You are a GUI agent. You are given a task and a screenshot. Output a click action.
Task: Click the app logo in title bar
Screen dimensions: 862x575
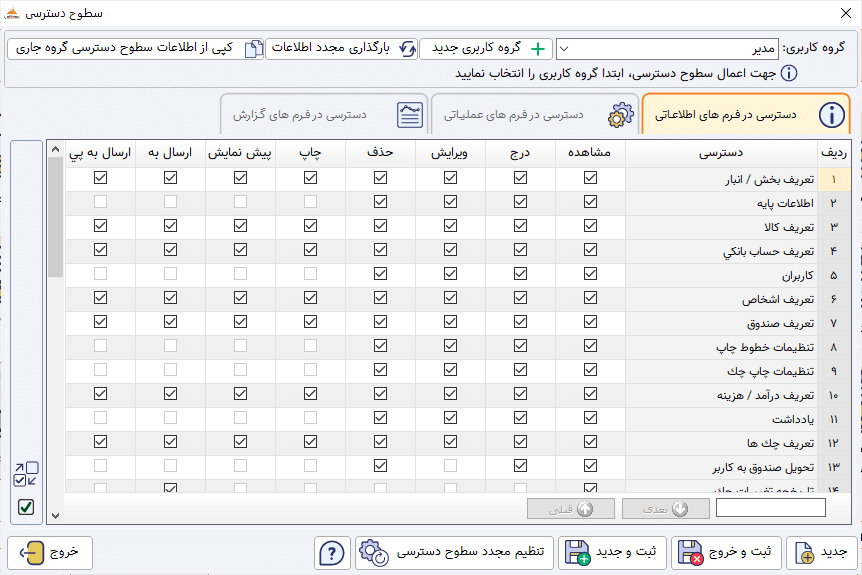(x=12, y=14)
